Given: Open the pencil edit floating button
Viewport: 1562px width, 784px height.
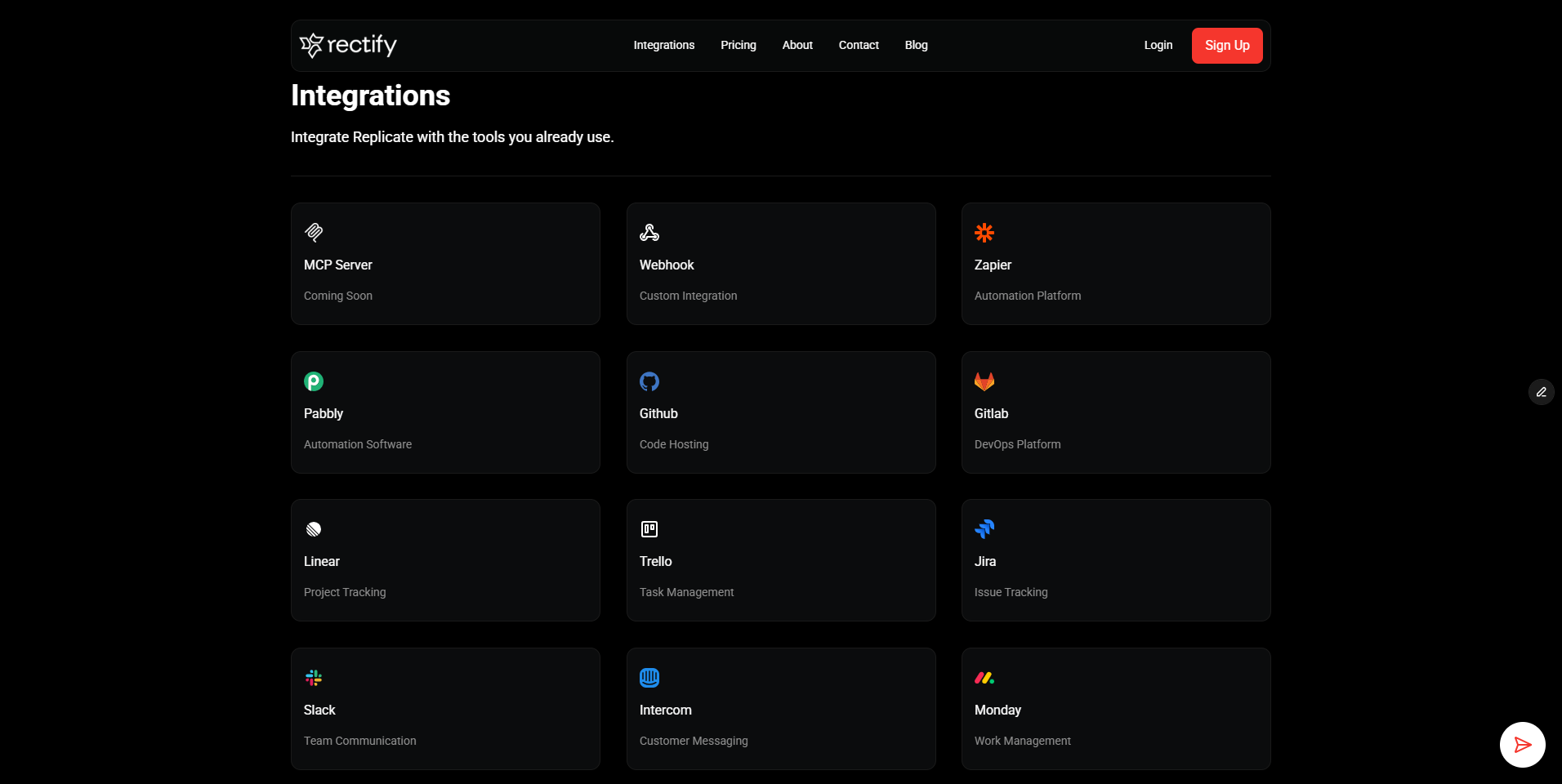Looking at the screenshot, I should (1541, 392).
